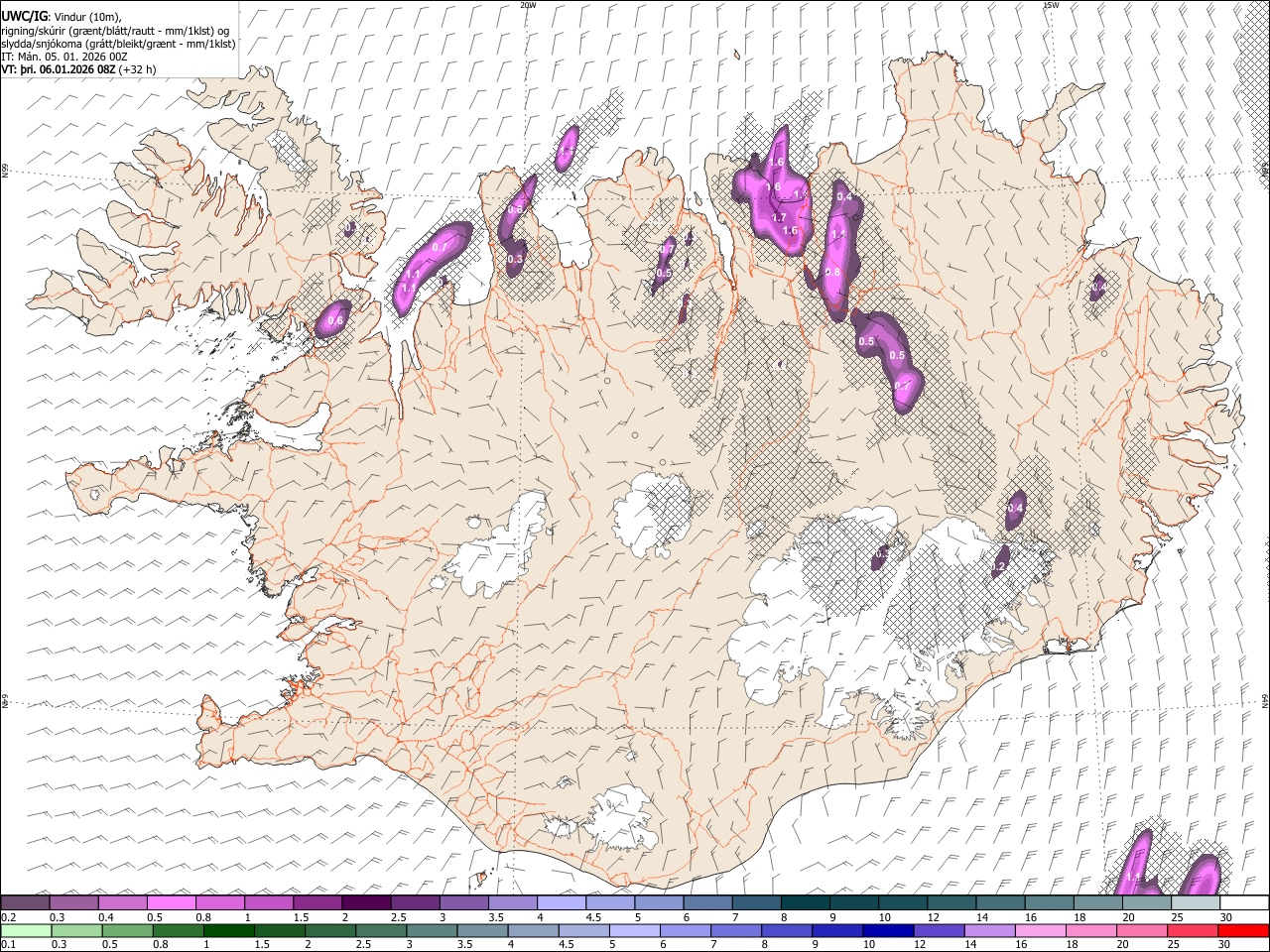Click the '1.7' precipitation value on the map
Image resolution: width=1270 pixels, height=952 pixels.
[x=779, y=218]
